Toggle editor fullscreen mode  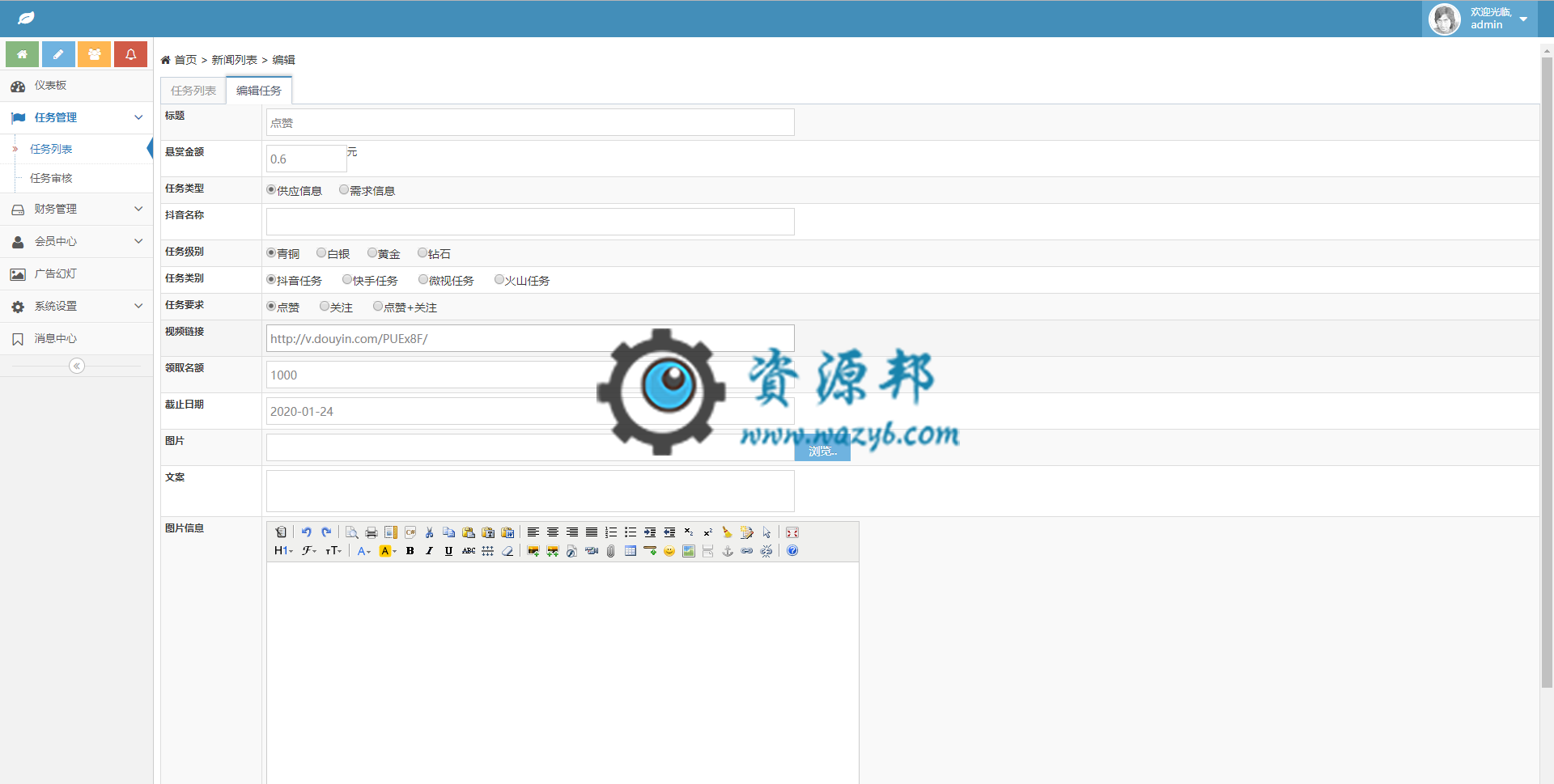coord(792,532)
